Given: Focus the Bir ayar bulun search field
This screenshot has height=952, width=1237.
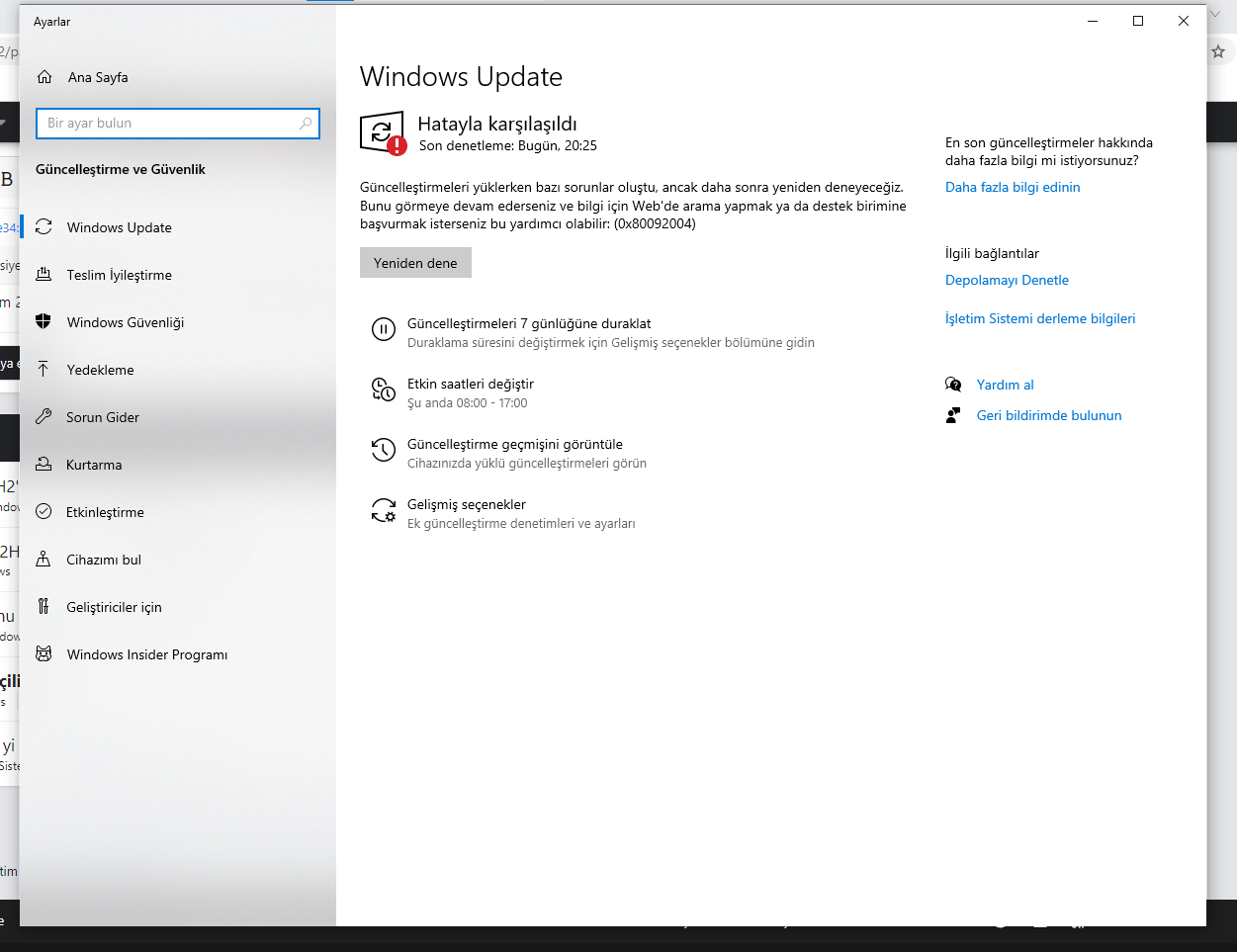Looking at the screenshot, I should [178, 123].
